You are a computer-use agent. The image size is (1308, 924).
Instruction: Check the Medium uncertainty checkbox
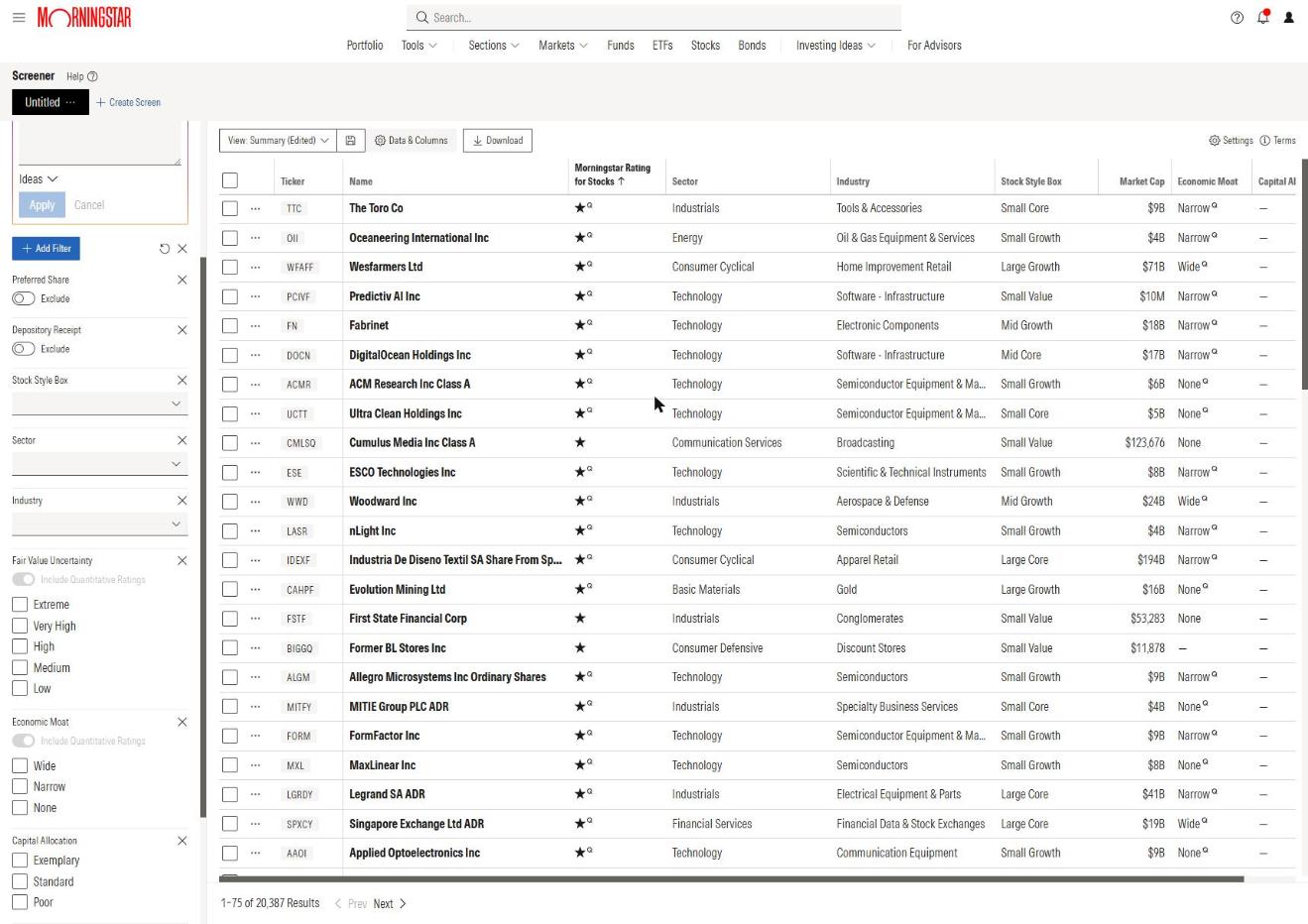coord(20,668)
